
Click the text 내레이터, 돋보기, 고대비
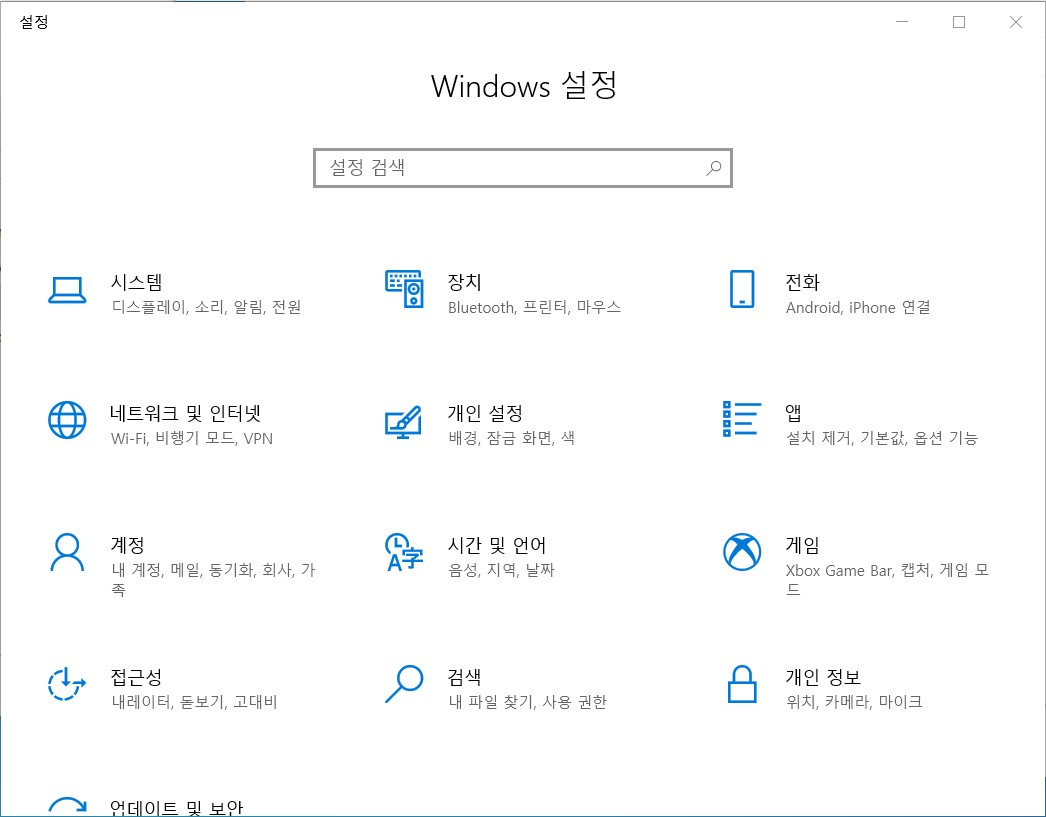(194, 702)
